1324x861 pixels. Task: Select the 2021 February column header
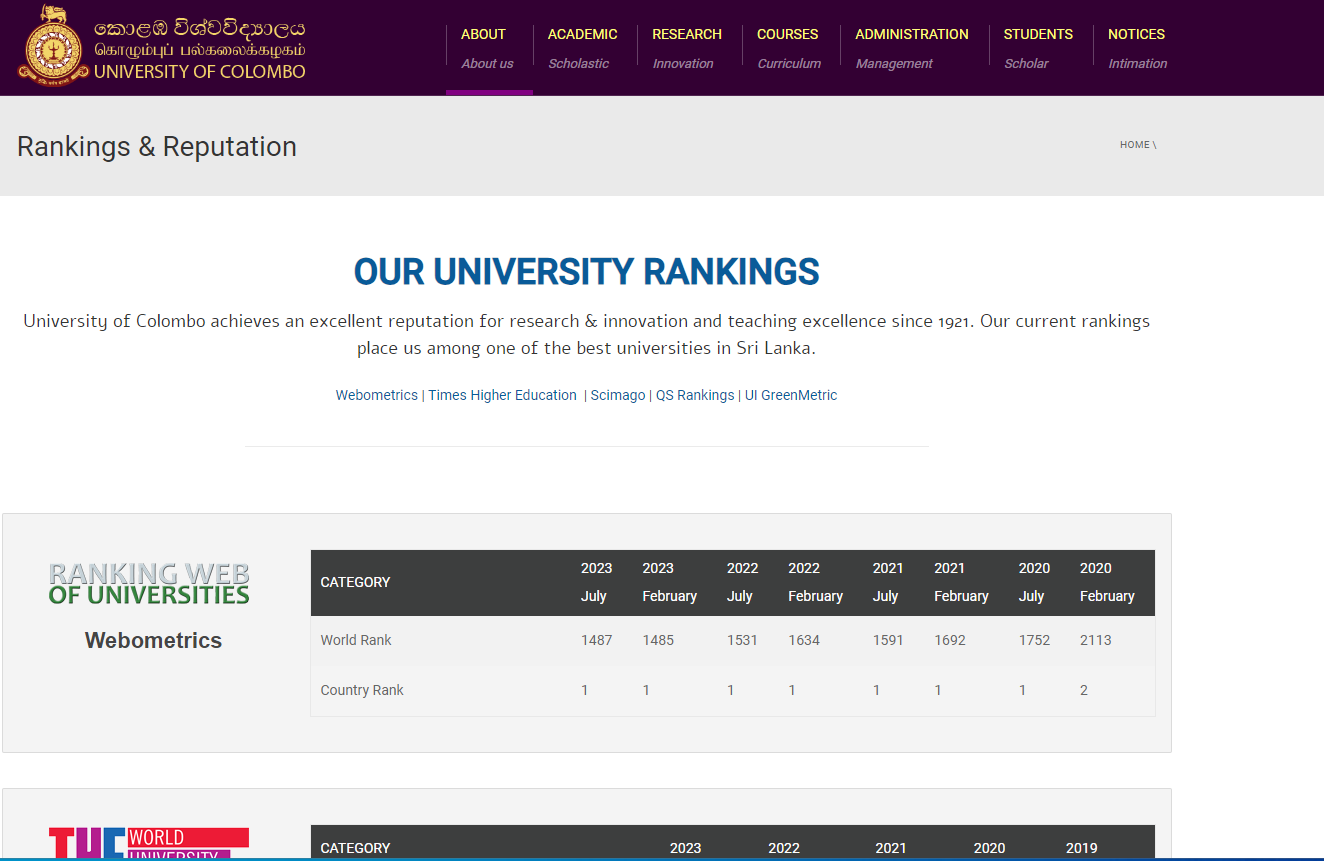[x=961, y=582]
